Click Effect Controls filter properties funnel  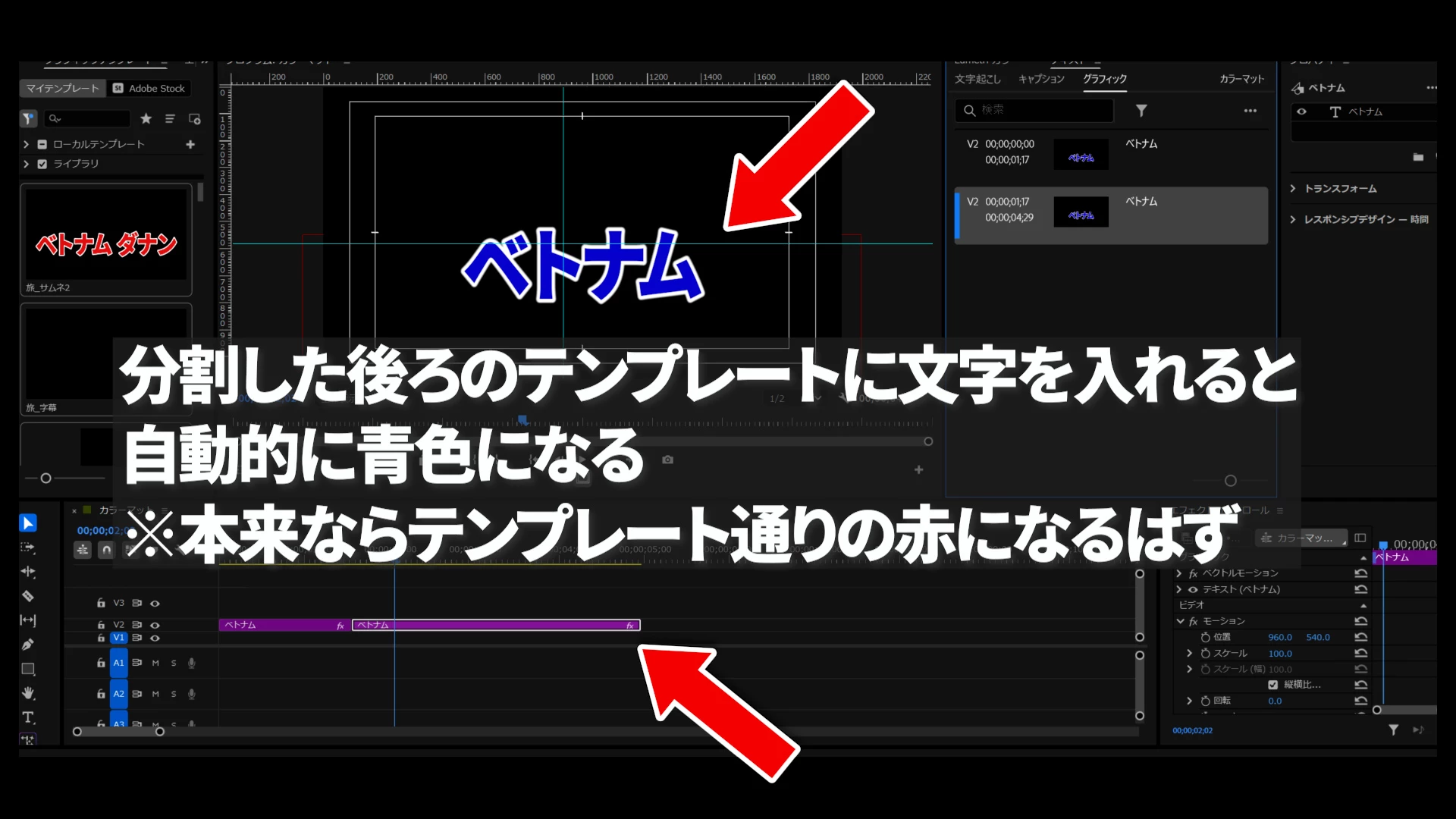[1394, 730]
